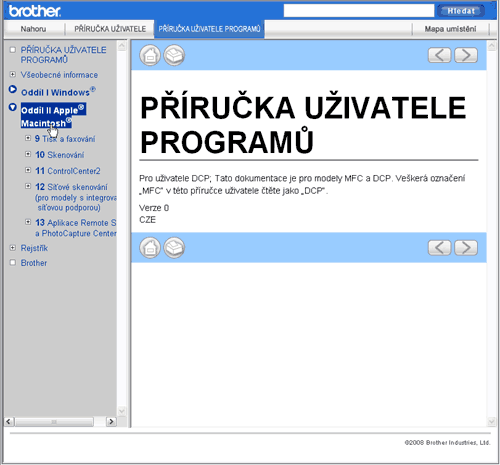The image size is (500, 465).
Task: Open 12 Síťové skenování link
Action: point(76,197)
